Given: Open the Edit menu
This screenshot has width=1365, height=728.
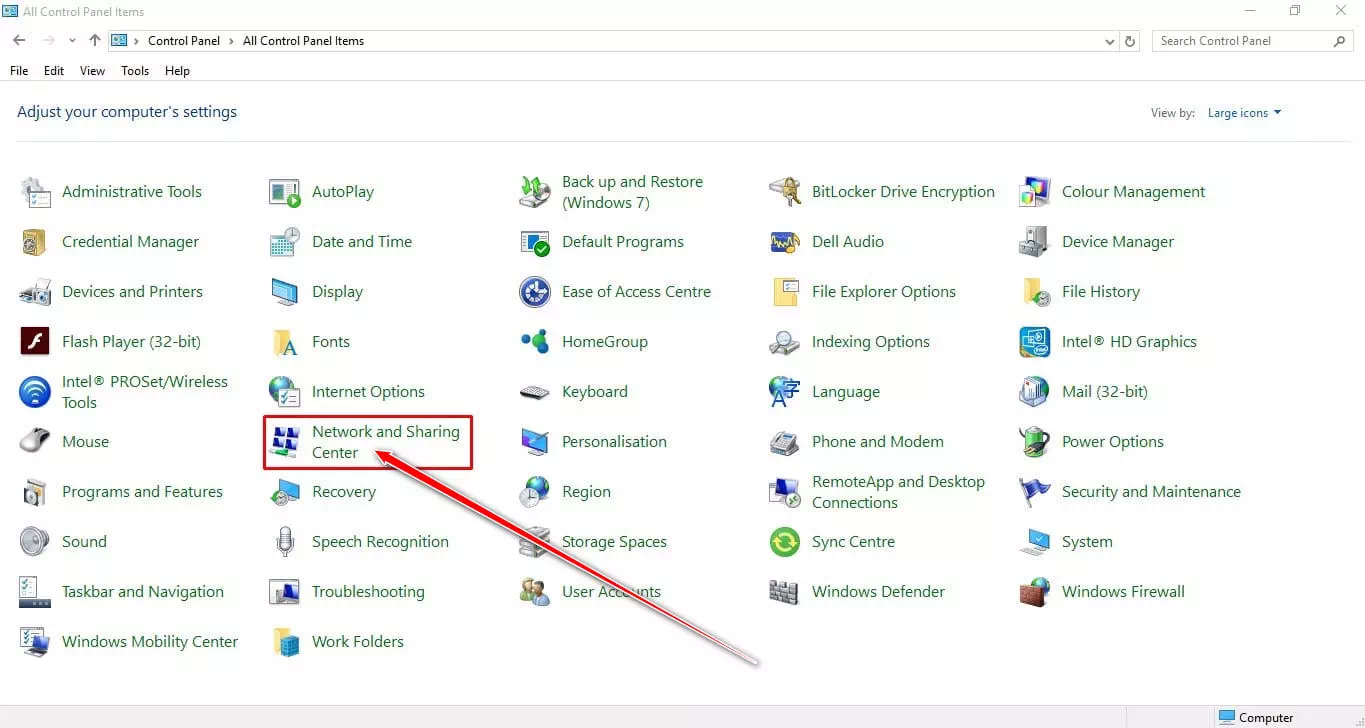Looking at the screenshot, I should tap(54, 71).
